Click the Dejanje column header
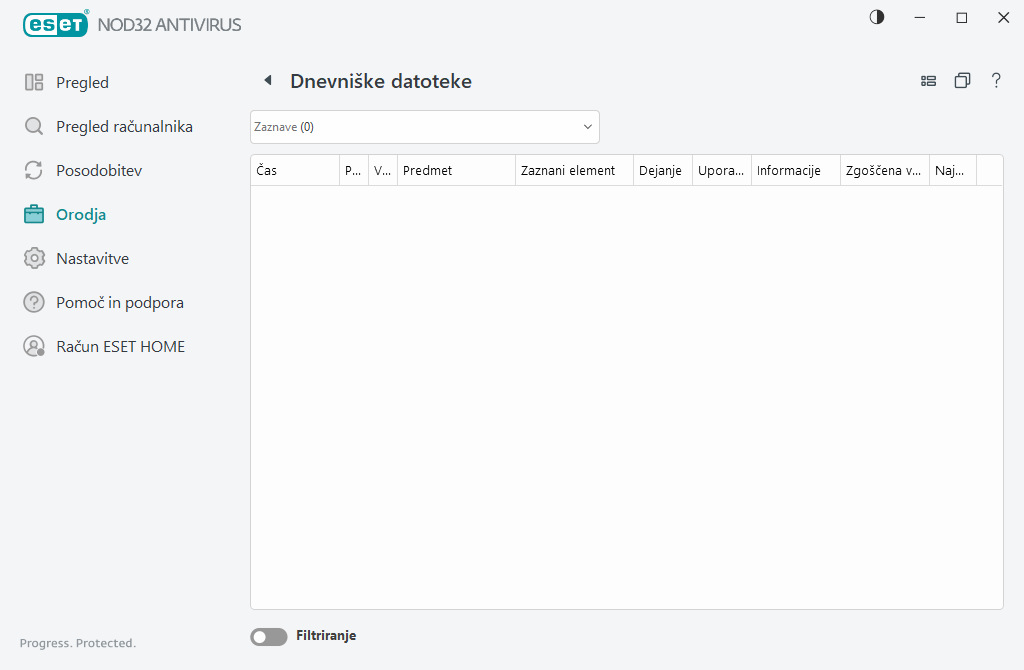 661,171
